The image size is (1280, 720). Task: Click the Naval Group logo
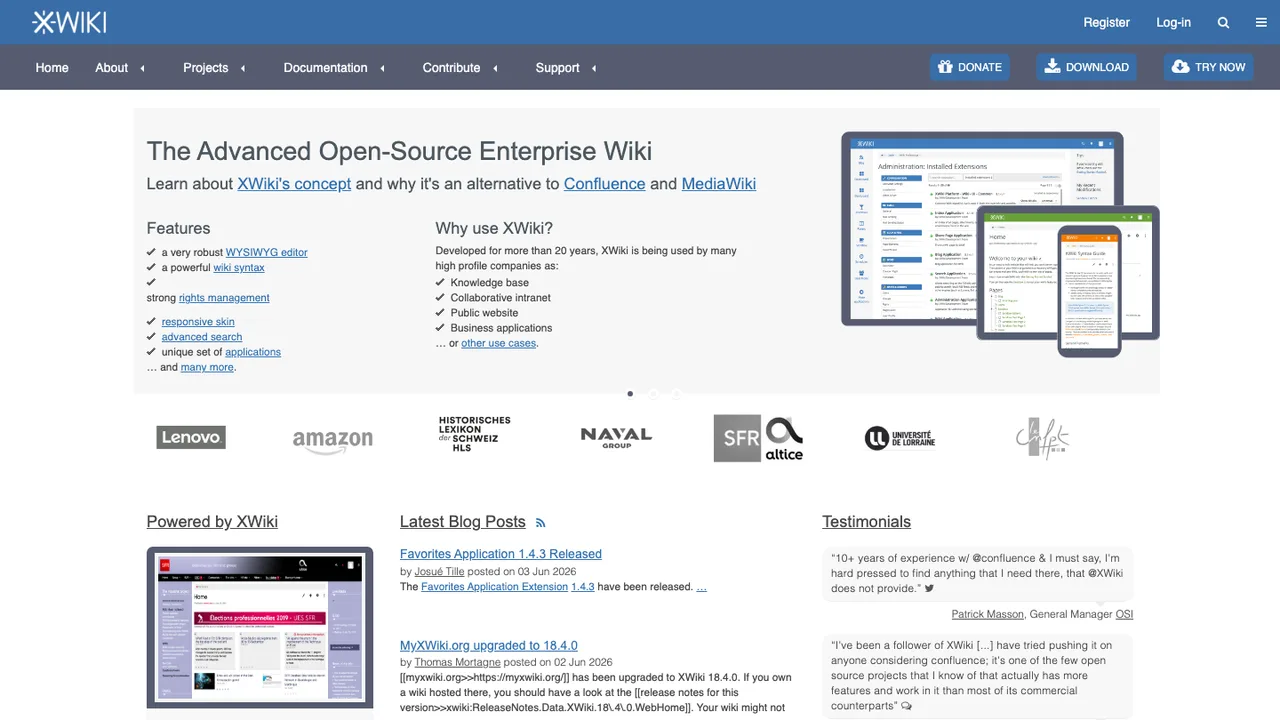(x=616, y=437)
